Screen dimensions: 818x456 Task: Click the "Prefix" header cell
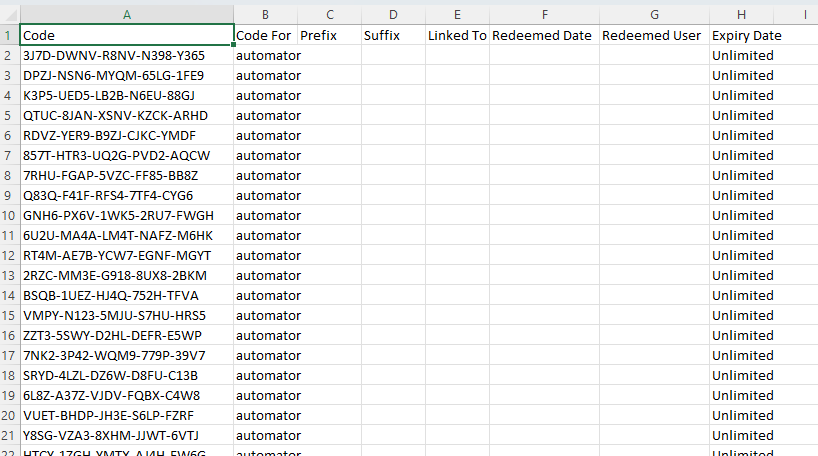[329, 35]
